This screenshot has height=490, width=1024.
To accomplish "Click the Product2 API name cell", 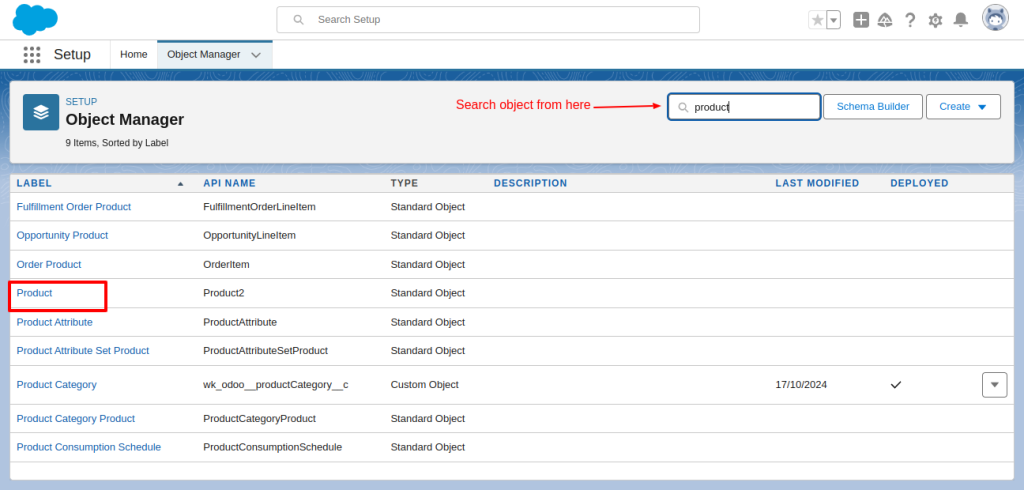I will click(x=224, y=293).
